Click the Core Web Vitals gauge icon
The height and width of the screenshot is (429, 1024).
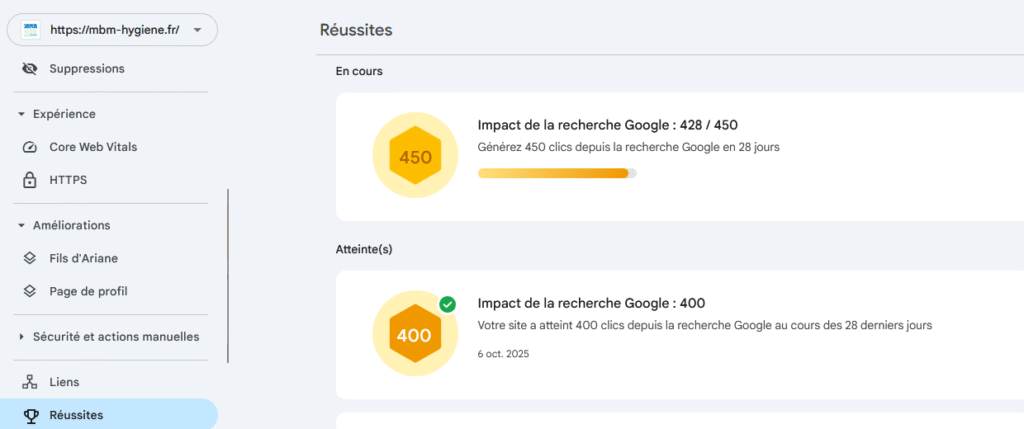coord(30,147)
